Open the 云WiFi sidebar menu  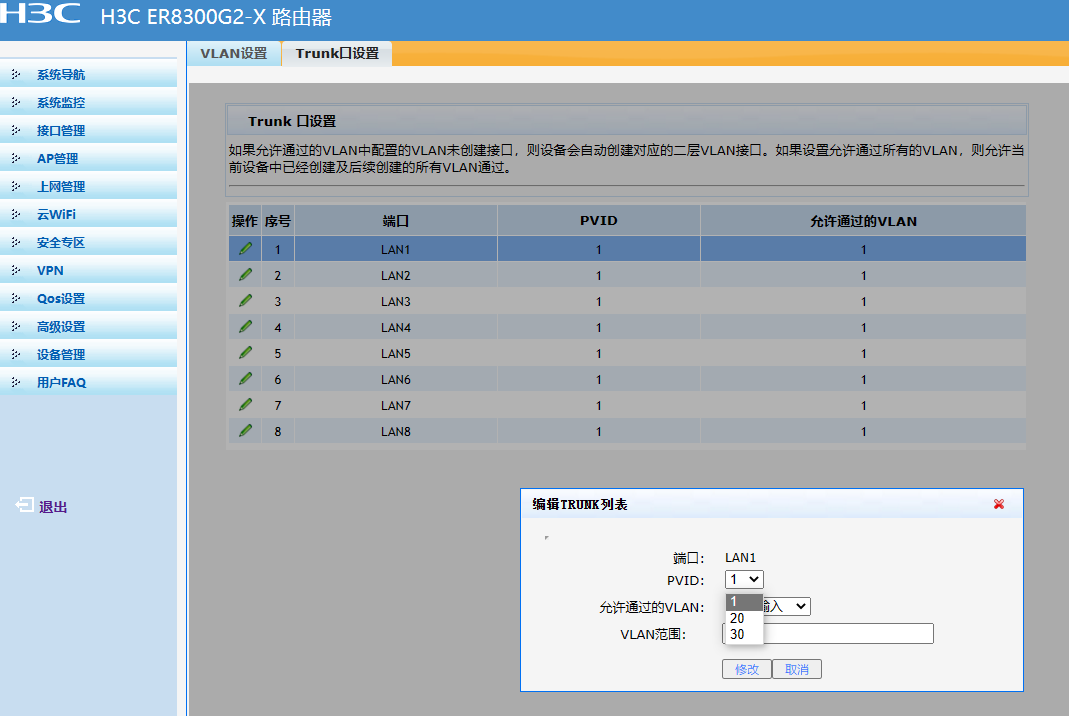pyautogui.click(x=89, y=213)
